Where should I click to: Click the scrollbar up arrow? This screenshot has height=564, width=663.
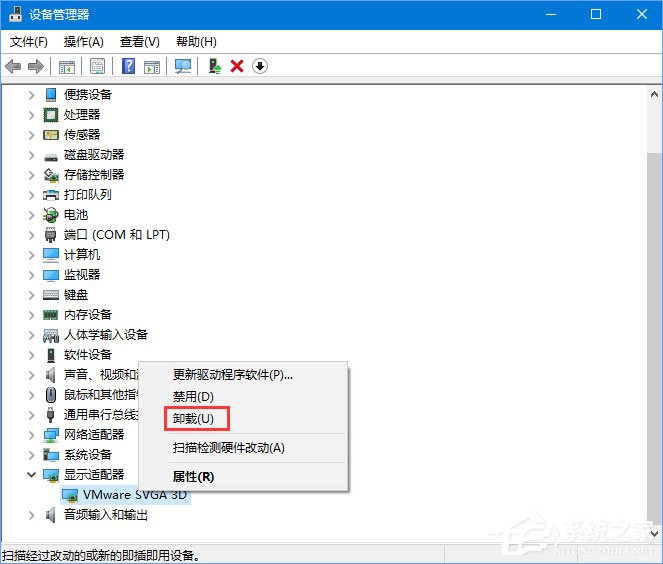pyautogui.click(x=654, y=94)
